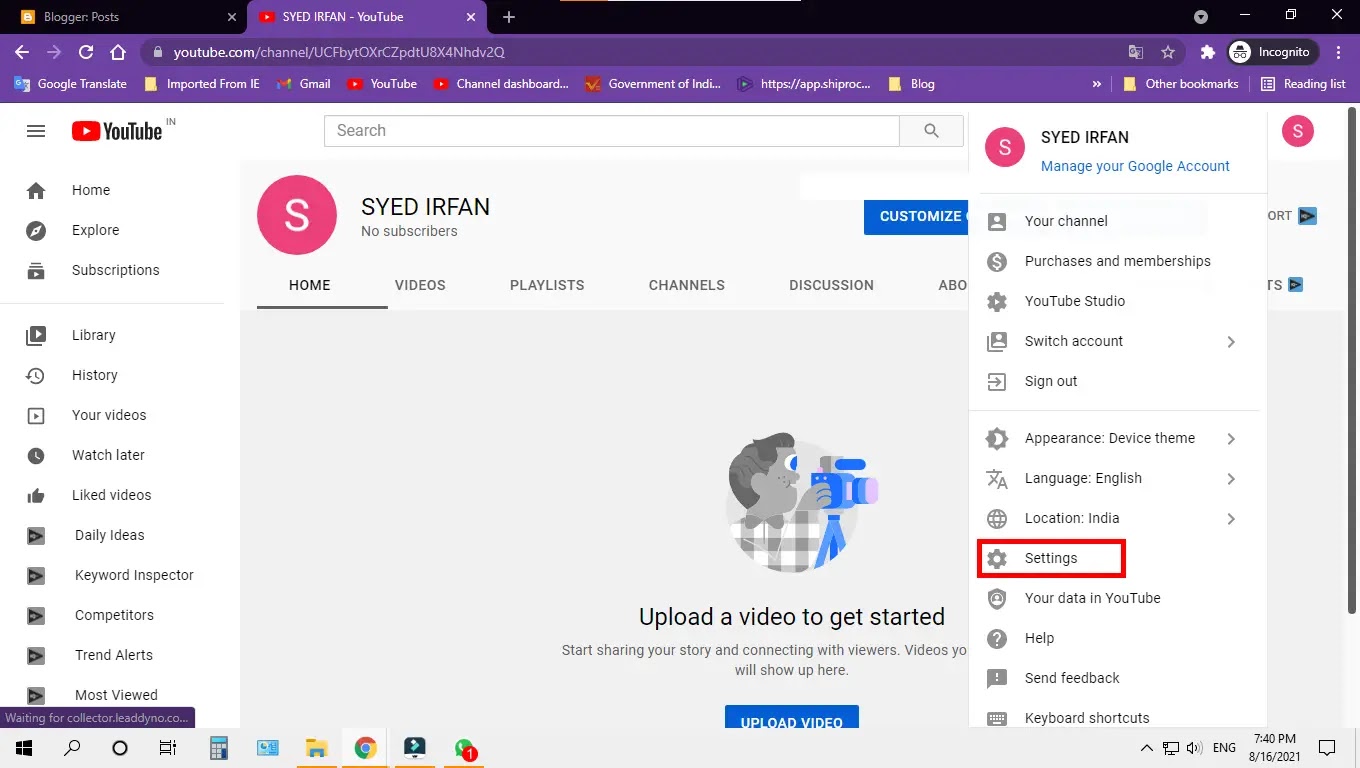Click the Chrome extensions puzzle icon

tap(1207, 52)
